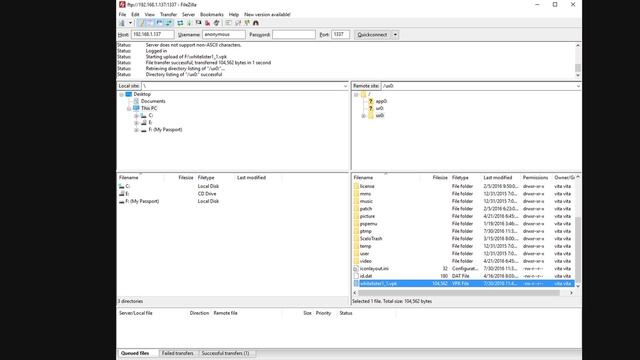Screen dimensions: 640x360
Task: Open the Server menu
Action: tap(188, 14)
